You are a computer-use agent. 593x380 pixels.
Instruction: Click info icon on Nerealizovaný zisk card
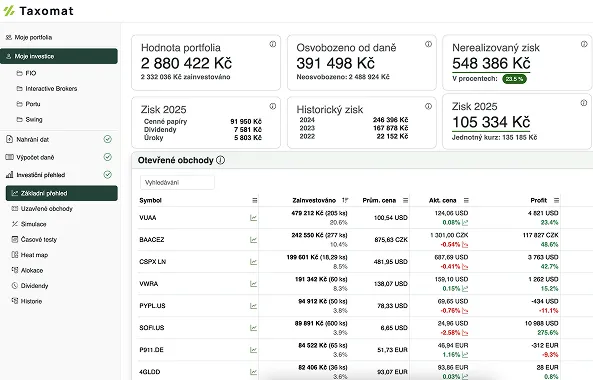coord(584,44)
